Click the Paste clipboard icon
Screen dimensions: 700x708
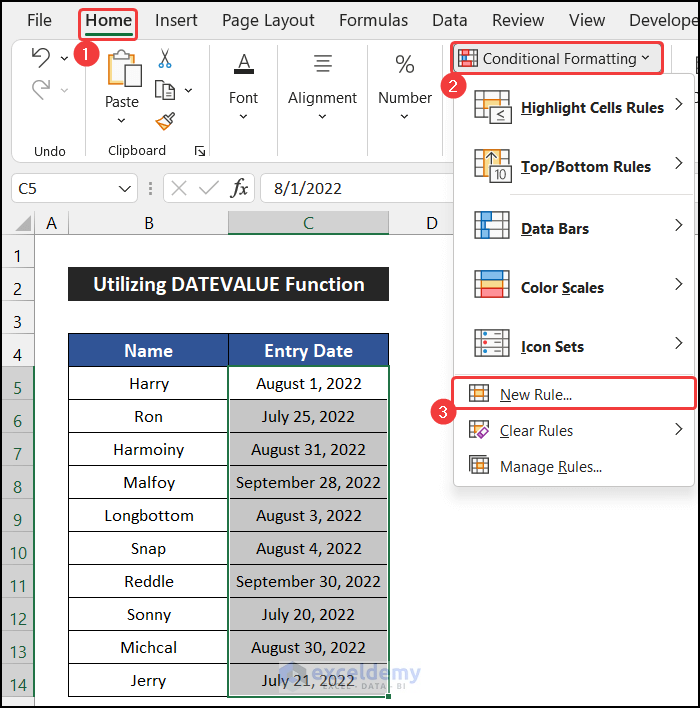(x=124, y=68)
